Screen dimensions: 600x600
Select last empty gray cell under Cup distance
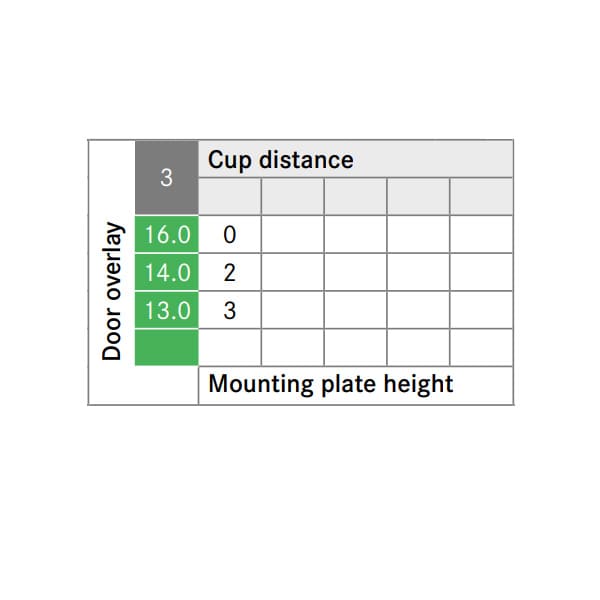pos(481,196)
